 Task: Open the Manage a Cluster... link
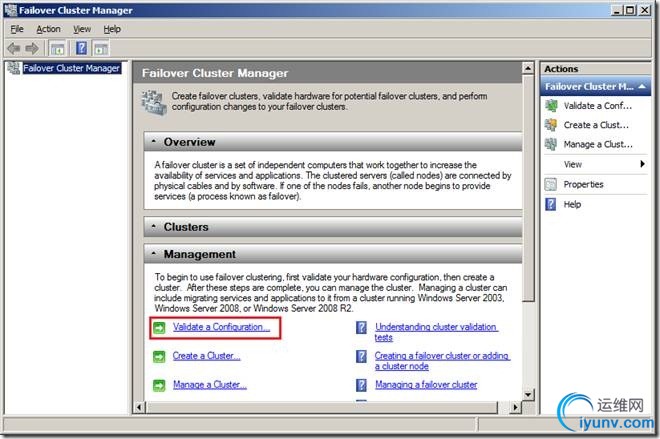coord(210,385)
